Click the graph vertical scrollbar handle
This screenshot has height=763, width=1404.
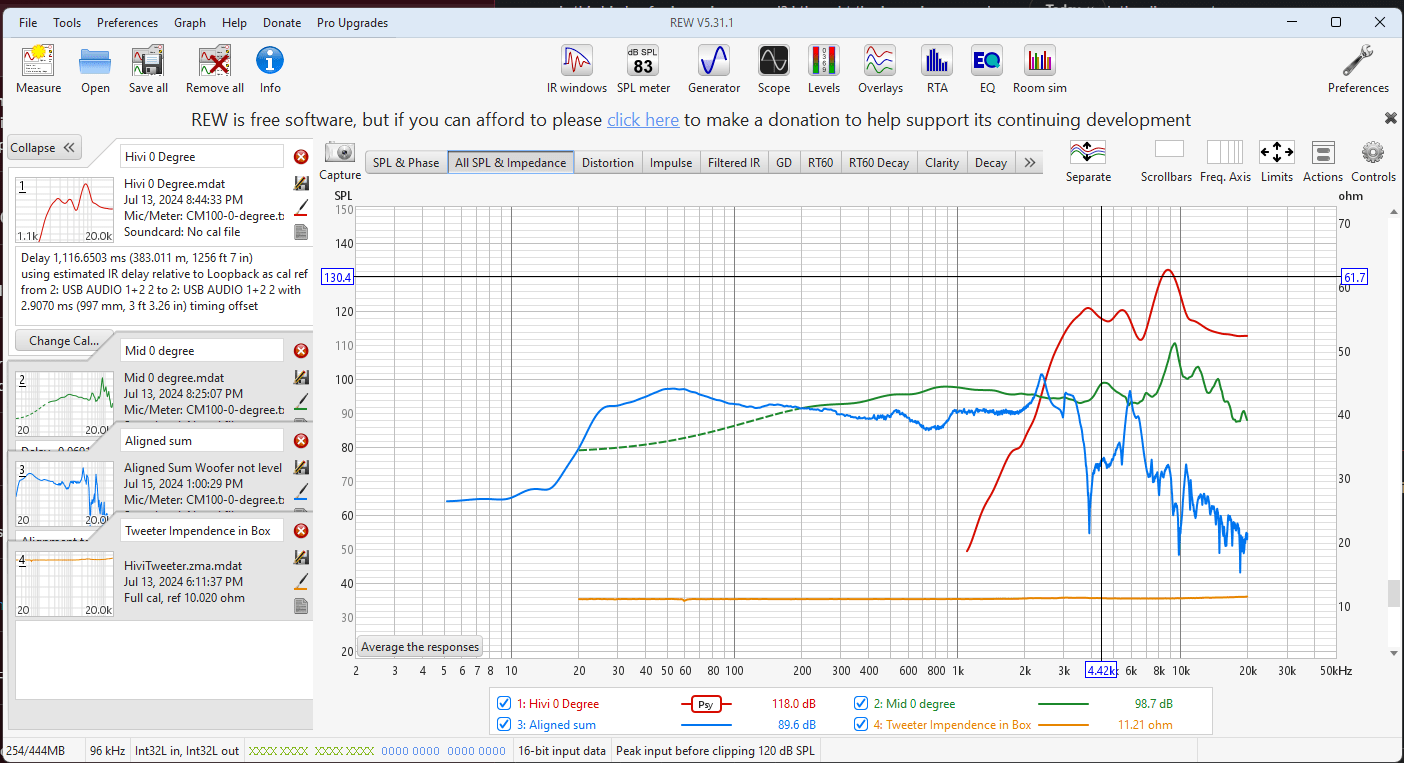[x=1393, y=593]
